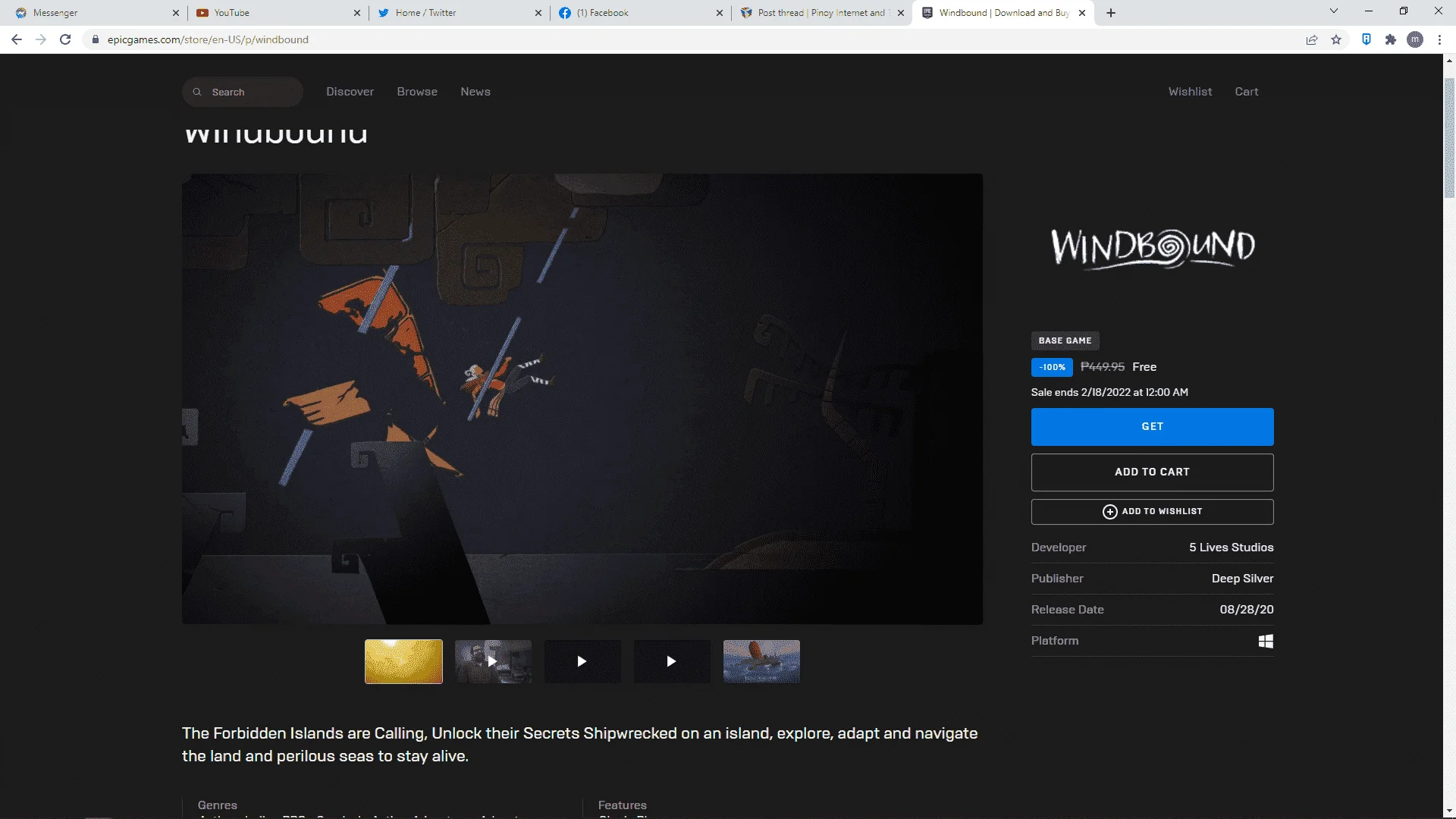Reload the current page
The height and width of the screenshot is (819, 1456).
65,39
